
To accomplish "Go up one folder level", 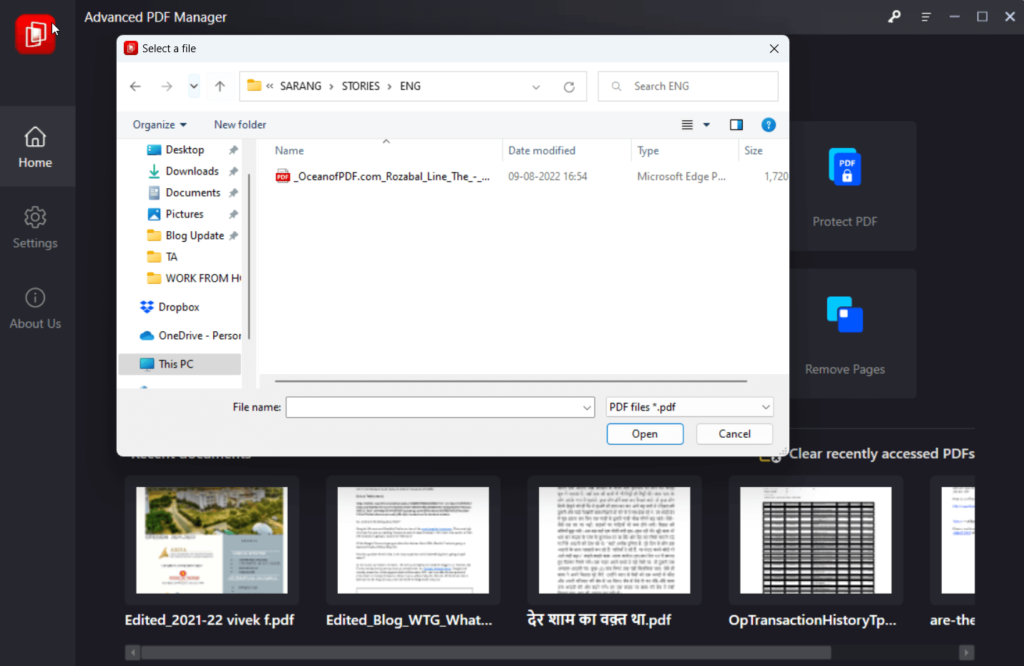I will click(x=220, y=86).
